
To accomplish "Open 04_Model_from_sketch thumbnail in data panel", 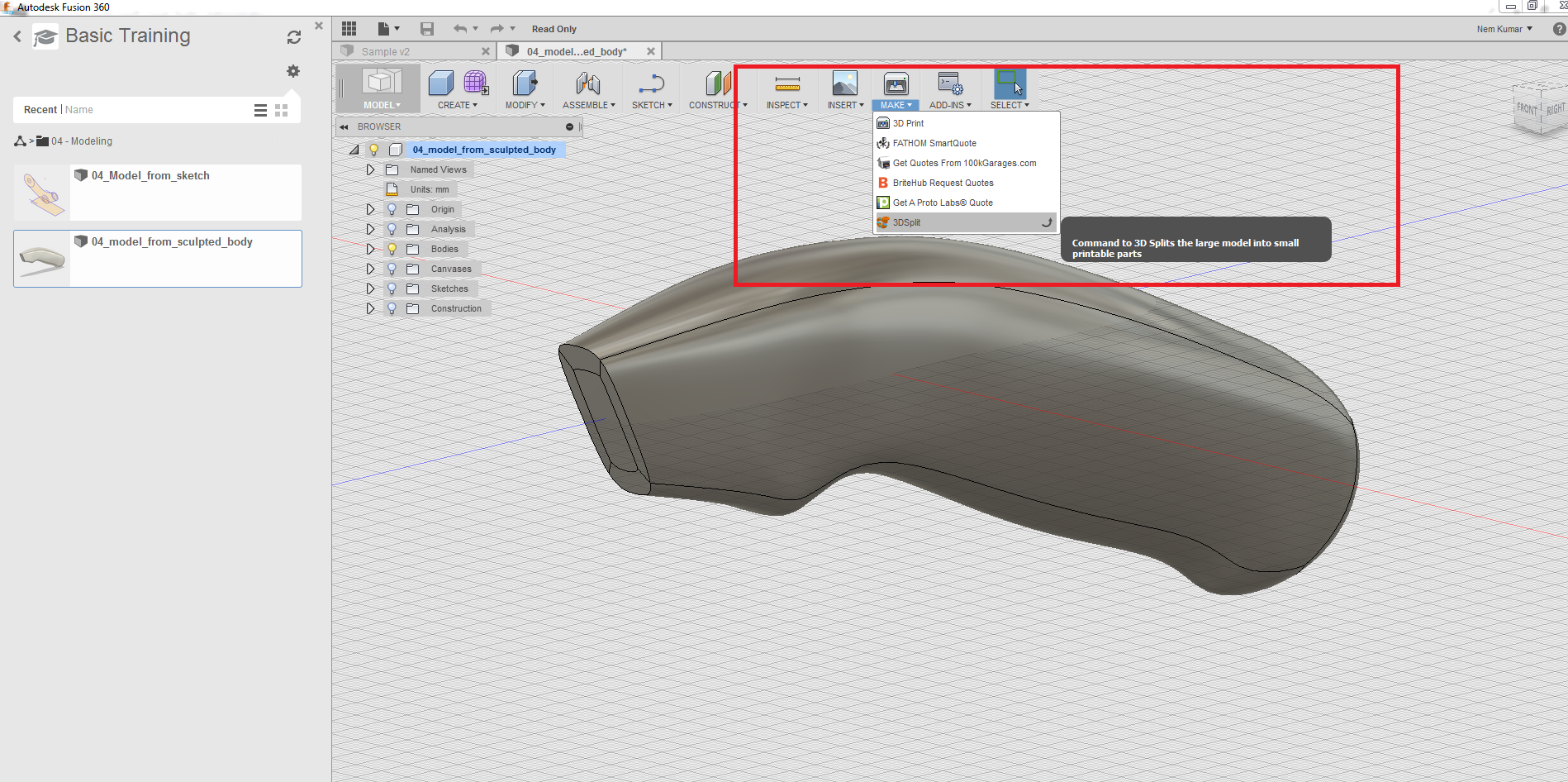I will pos(43,193).
